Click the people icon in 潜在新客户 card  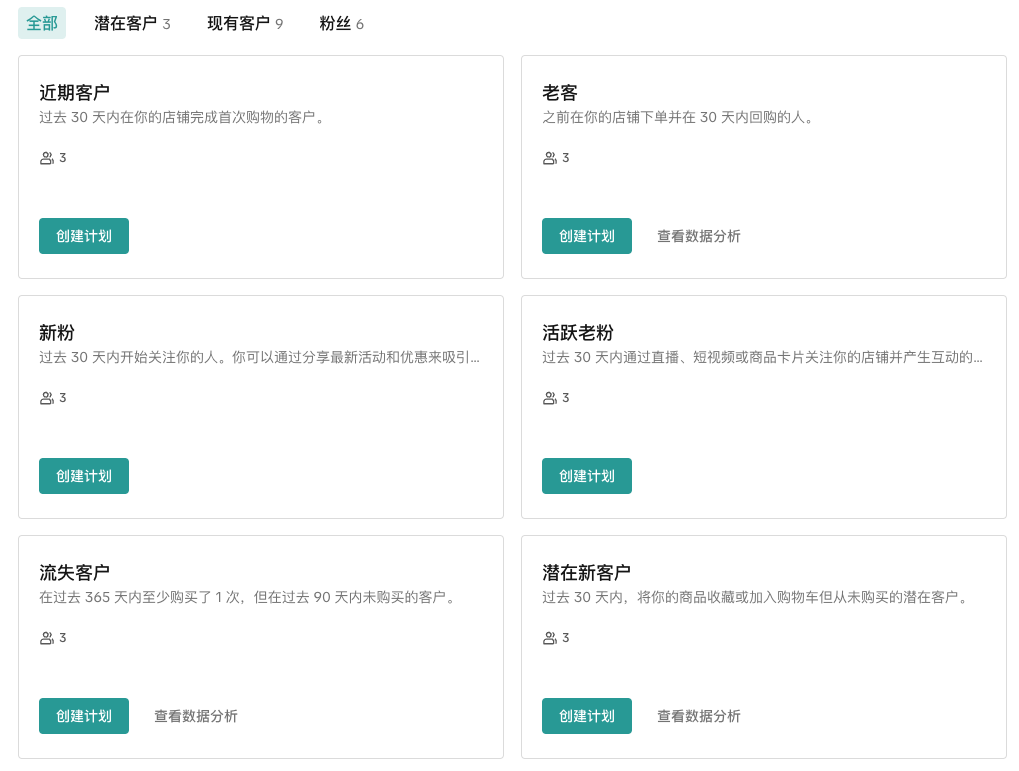[549, 638]
